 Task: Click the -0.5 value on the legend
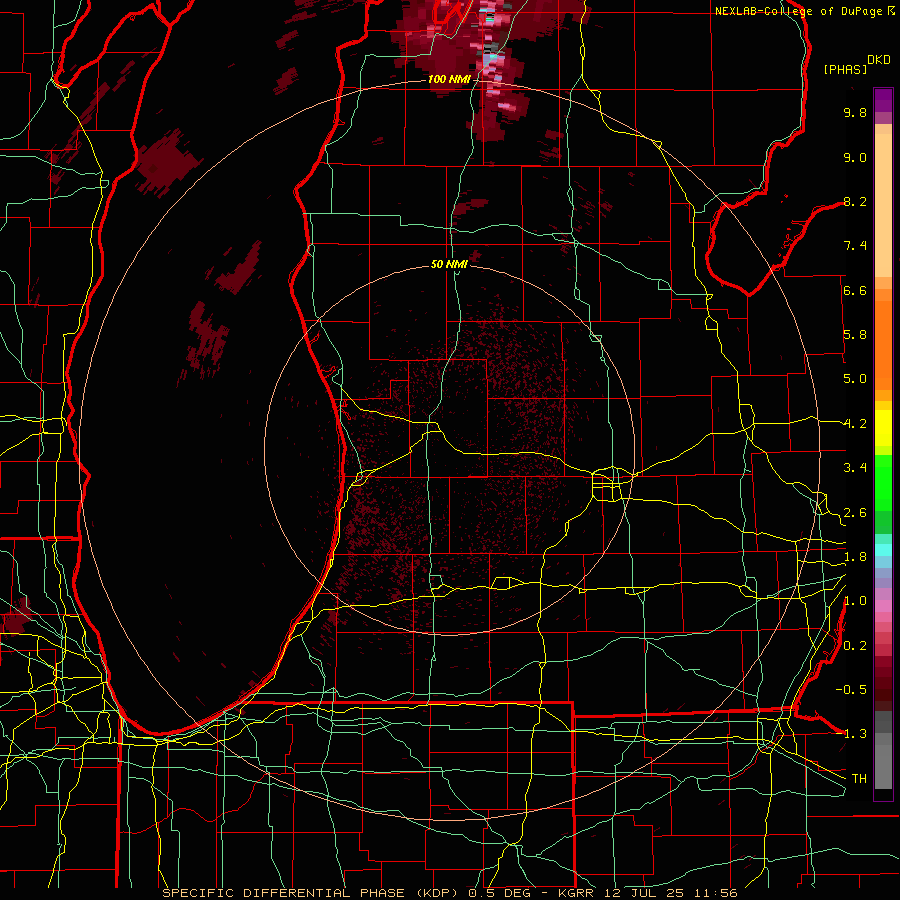851,690
